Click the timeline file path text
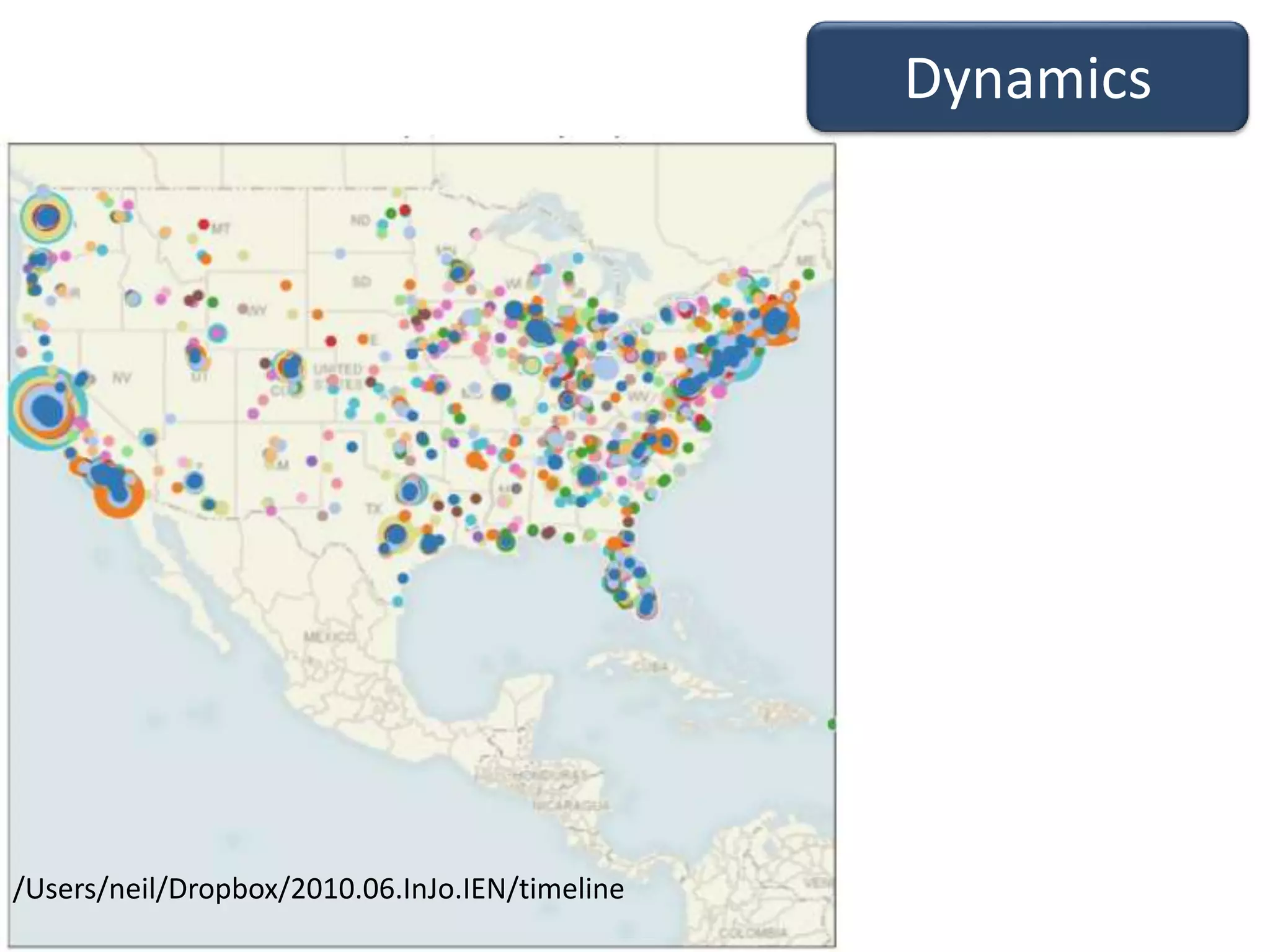The height and width of the screenshot is (952, 1270). tap(318, 889)
